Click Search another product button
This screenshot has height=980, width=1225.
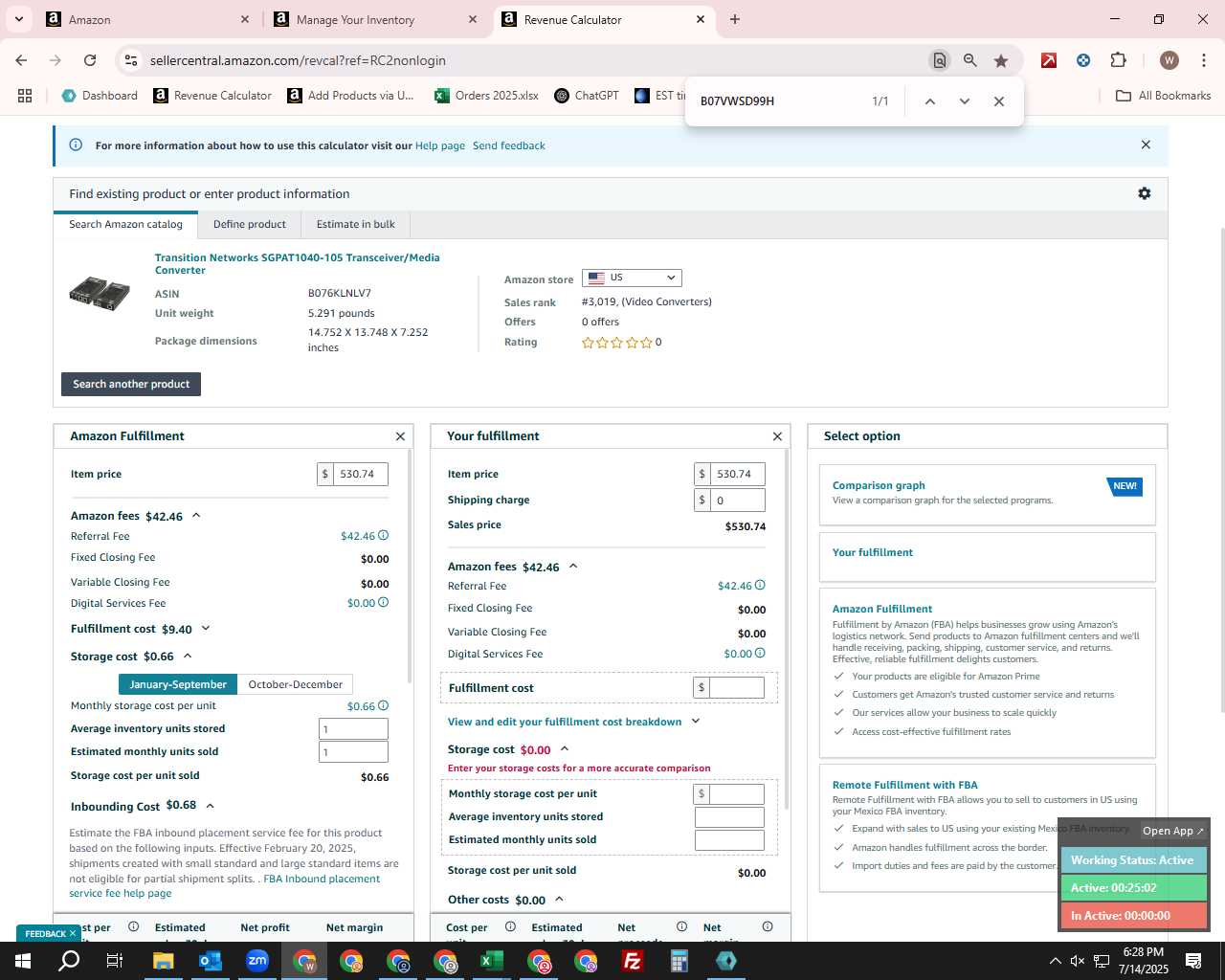click(131, 384)
